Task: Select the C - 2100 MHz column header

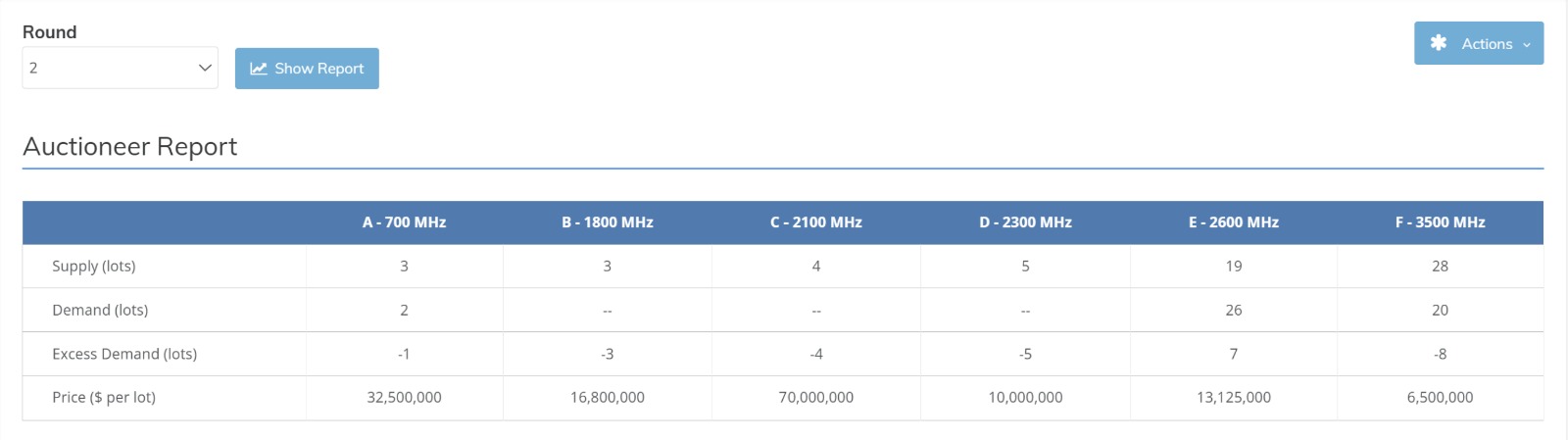Action: [815, 222]
